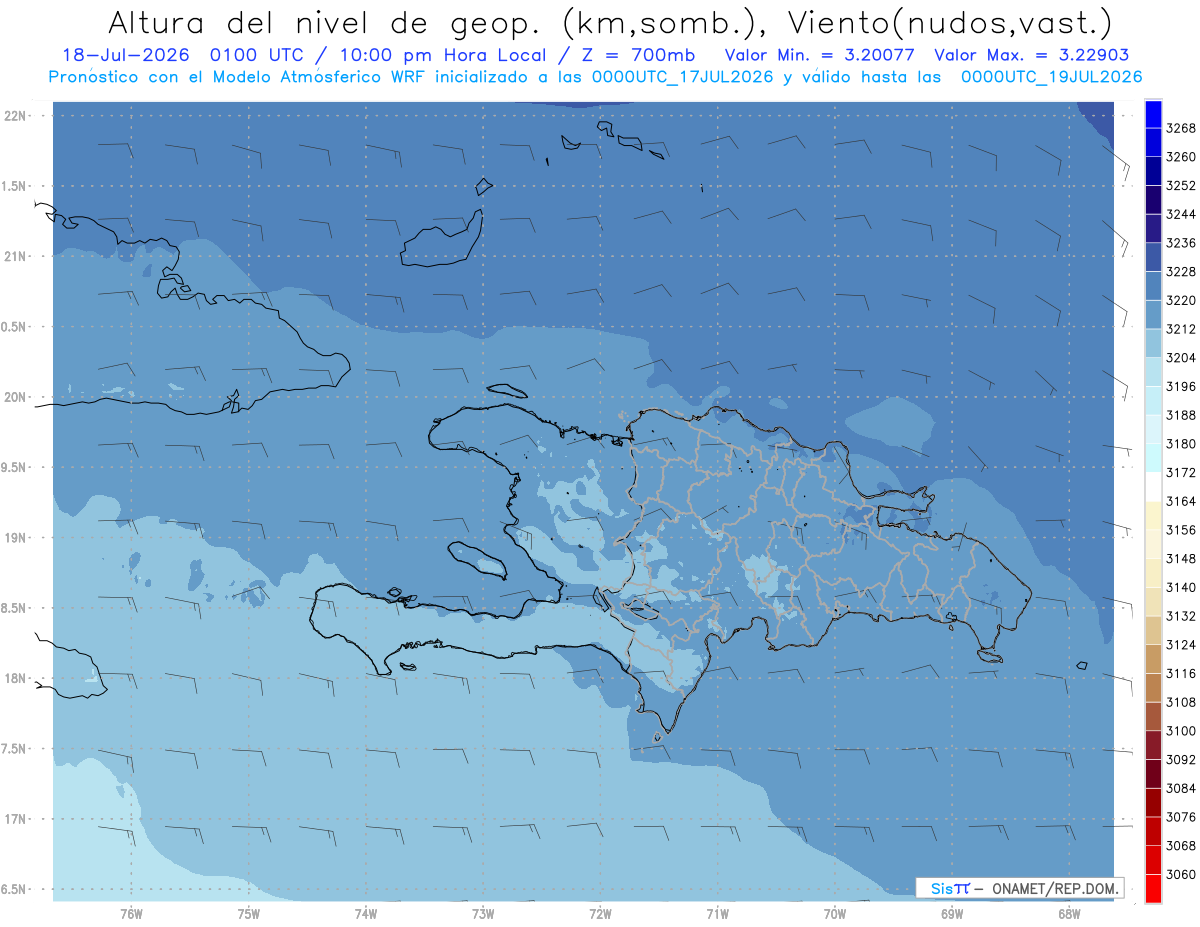Click the '7.5N' latitude label
1200x927 pixels.
click(x=12, y=749)
